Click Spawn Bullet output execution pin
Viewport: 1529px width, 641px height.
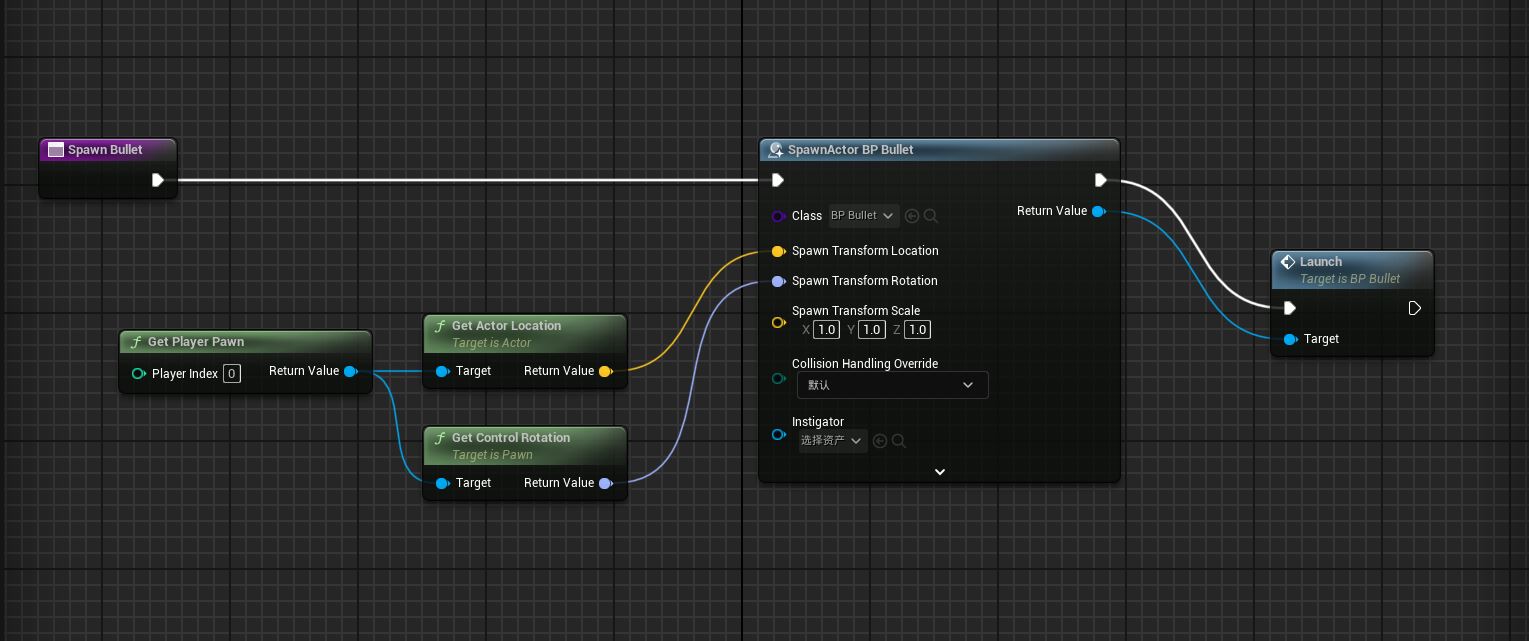[x=158, y=181]
